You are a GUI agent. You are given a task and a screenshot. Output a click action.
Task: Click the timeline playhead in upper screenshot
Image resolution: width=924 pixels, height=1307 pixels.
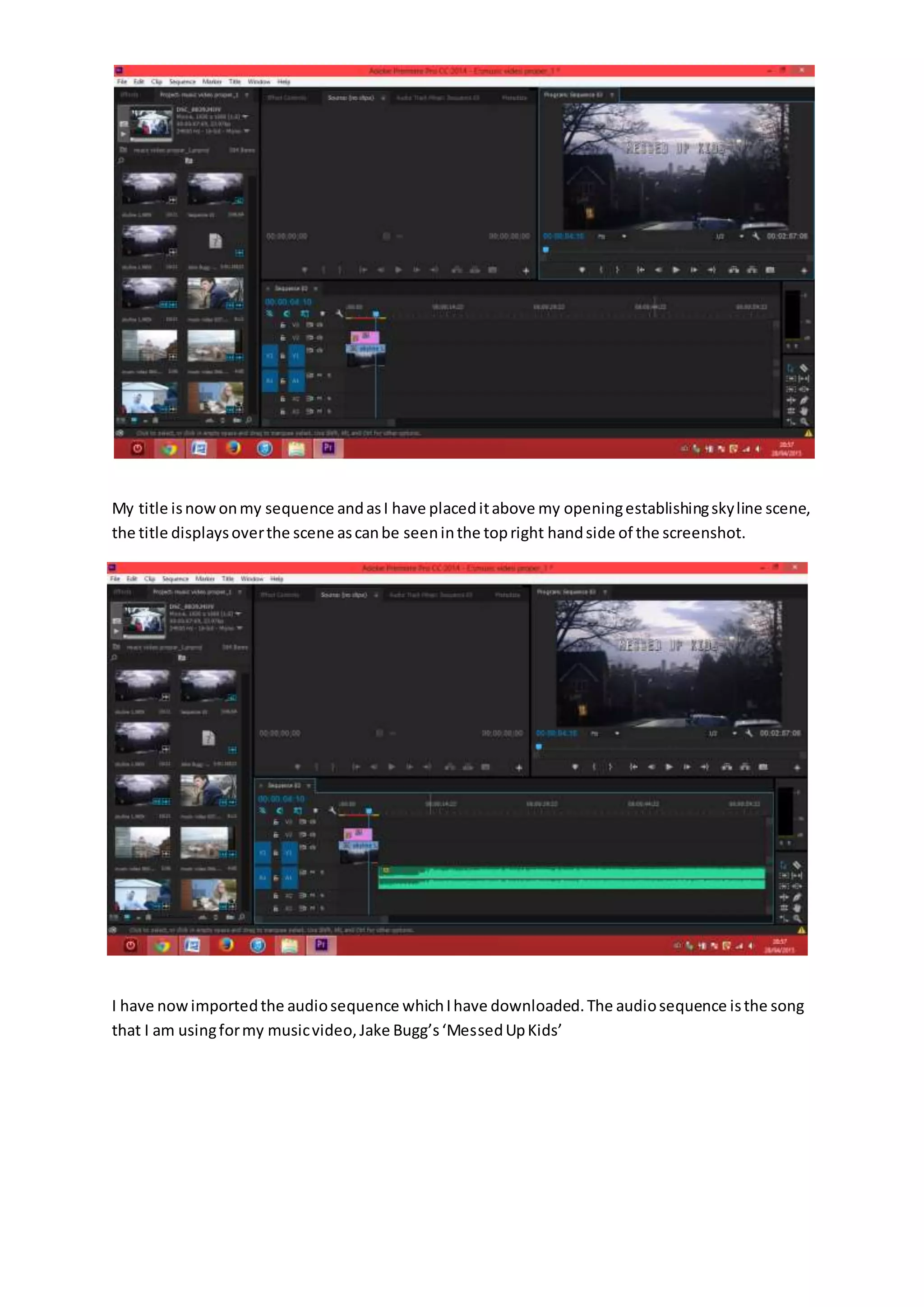click(375, 314)
